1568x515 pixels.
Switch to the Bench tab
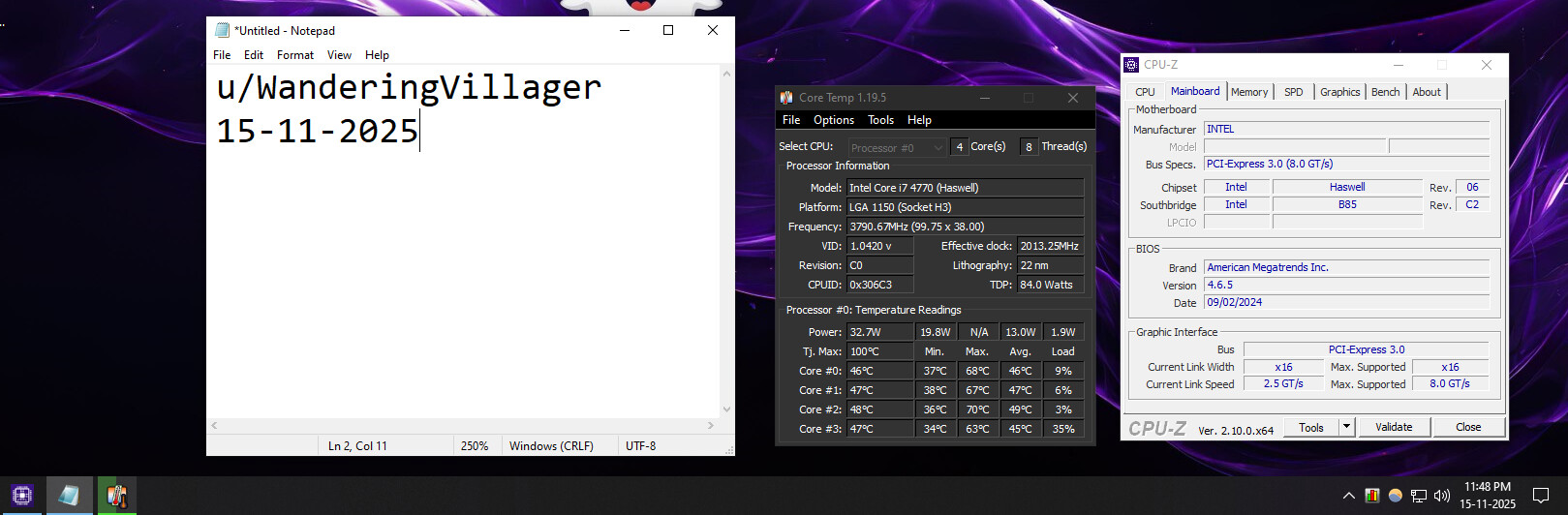[x=1385, y=92]
